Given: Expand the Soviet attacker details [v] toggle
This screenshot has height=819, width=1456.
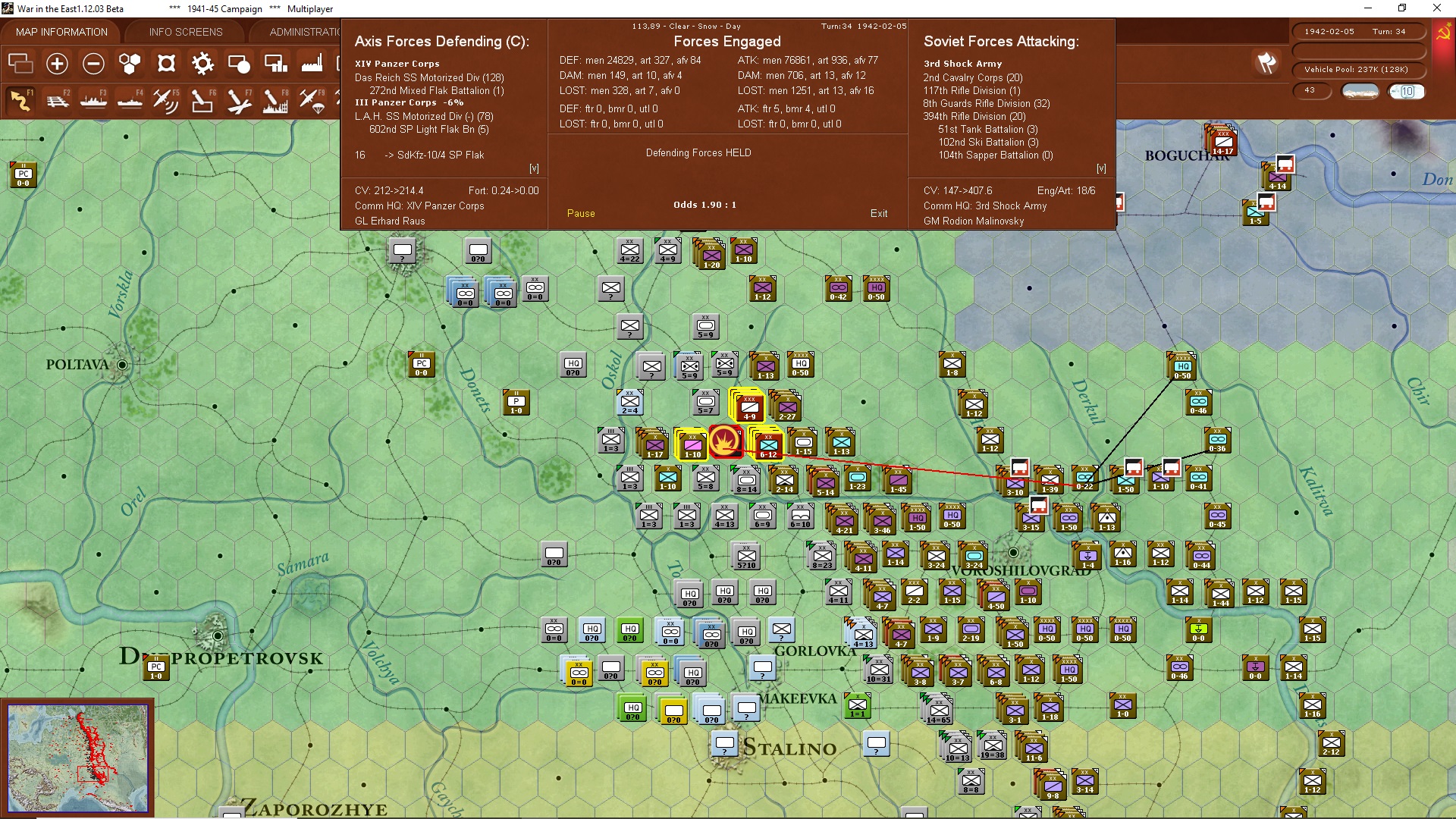Looking at the screenshot, I should click(x=1101, y=168).
